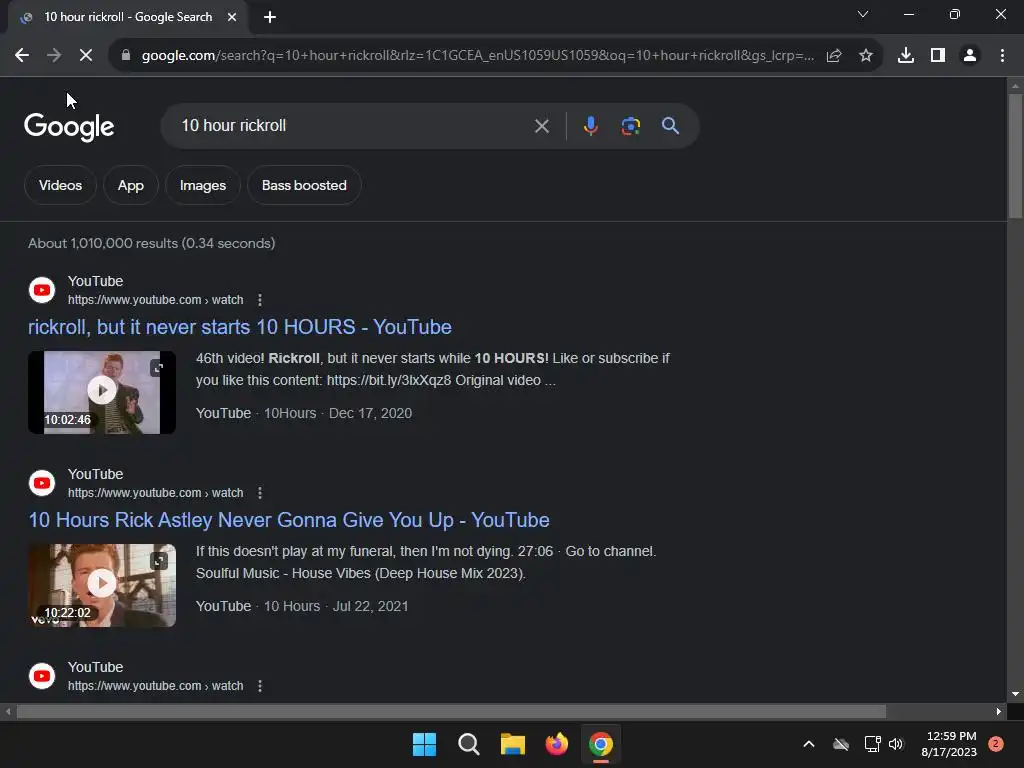Open more options for first YouTube result
This screenshot has height=768, width=1024.
tap(260, 300)
